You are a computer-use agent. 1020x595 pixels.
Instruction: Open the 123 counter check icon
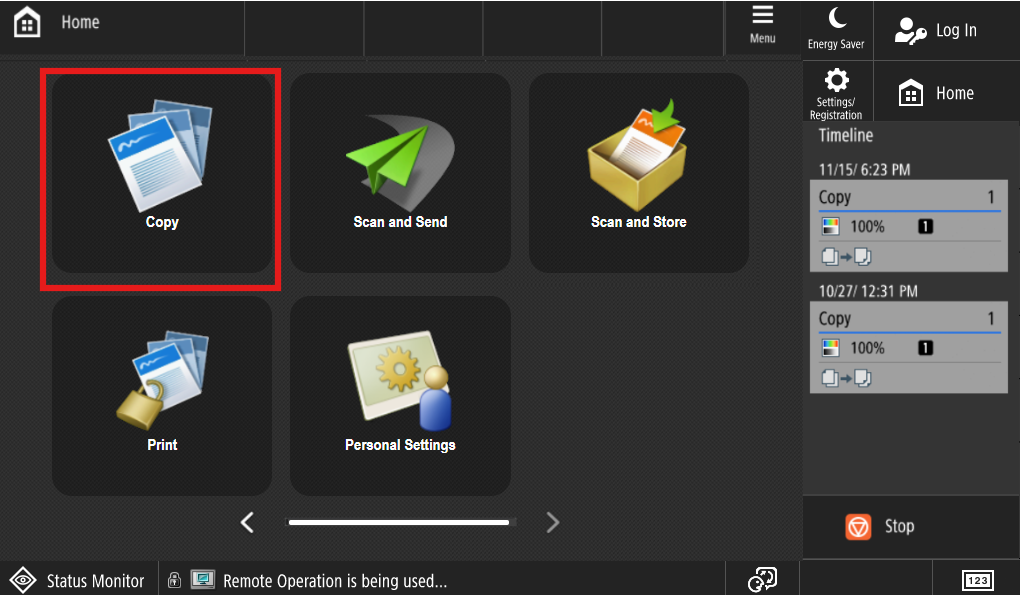tap(977, 580)
